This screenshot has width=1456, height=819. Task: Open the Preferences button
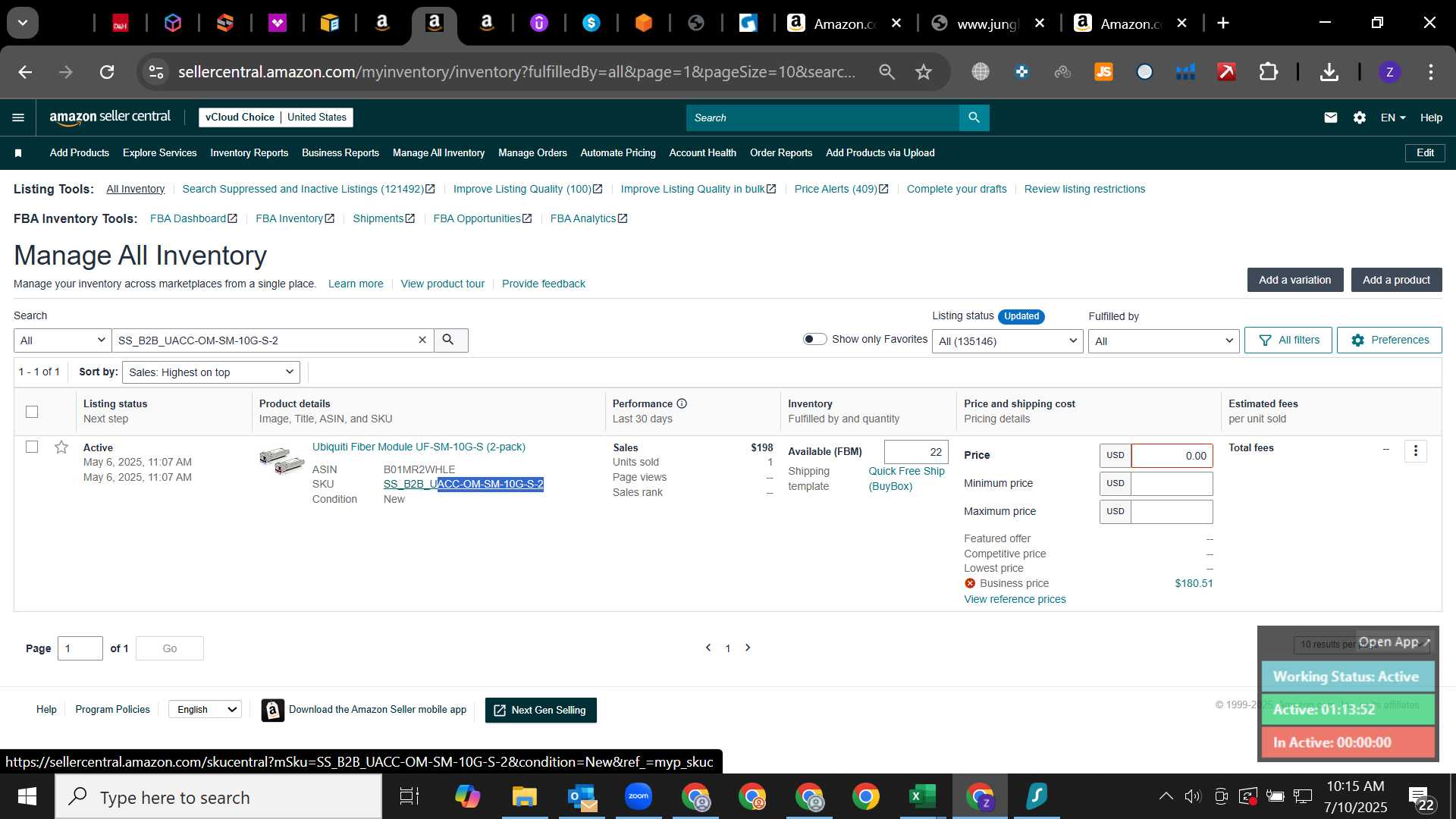click(x=1389, y=340)
